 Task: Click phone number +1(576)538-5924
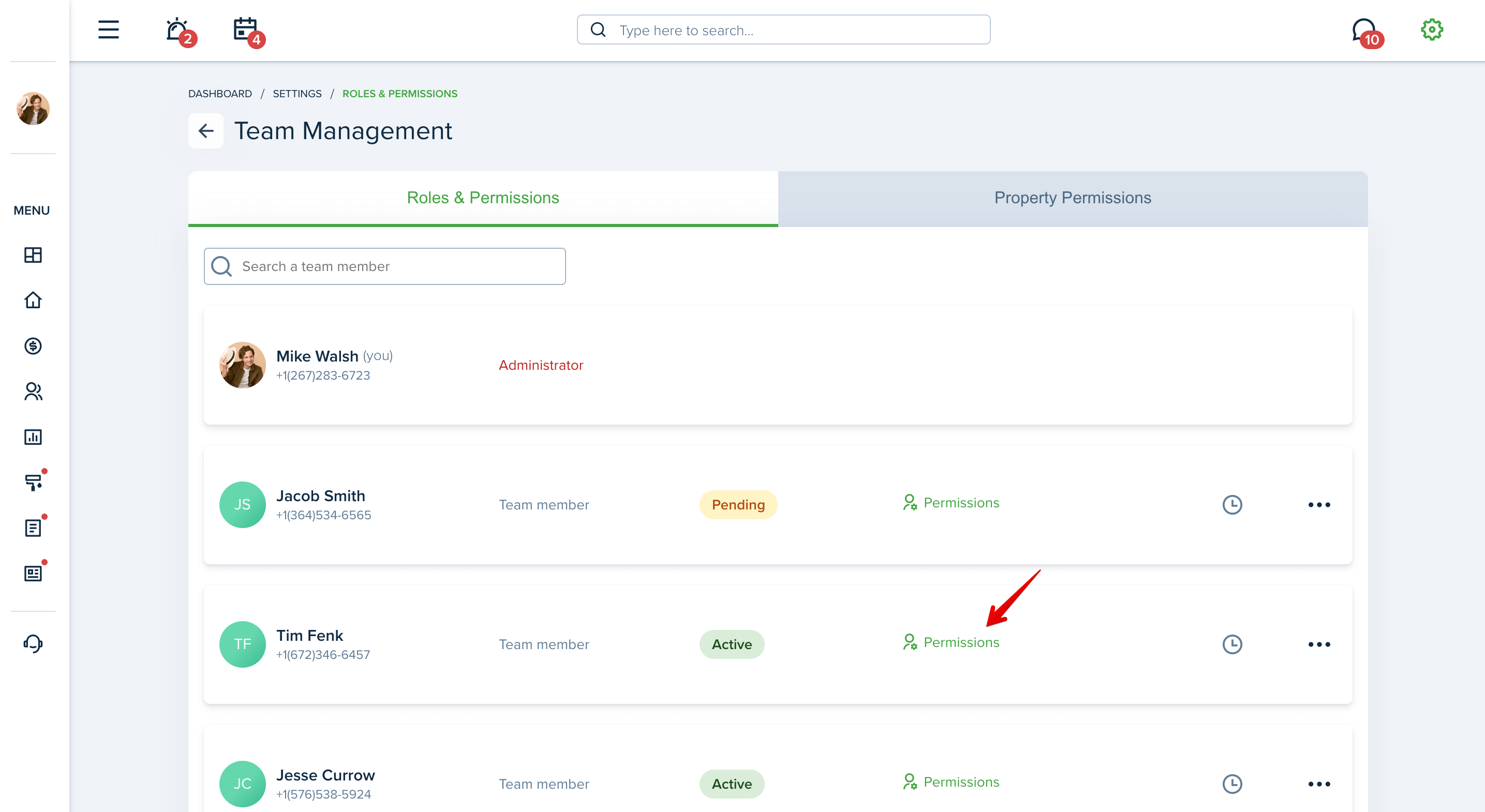tap(323, 794)
